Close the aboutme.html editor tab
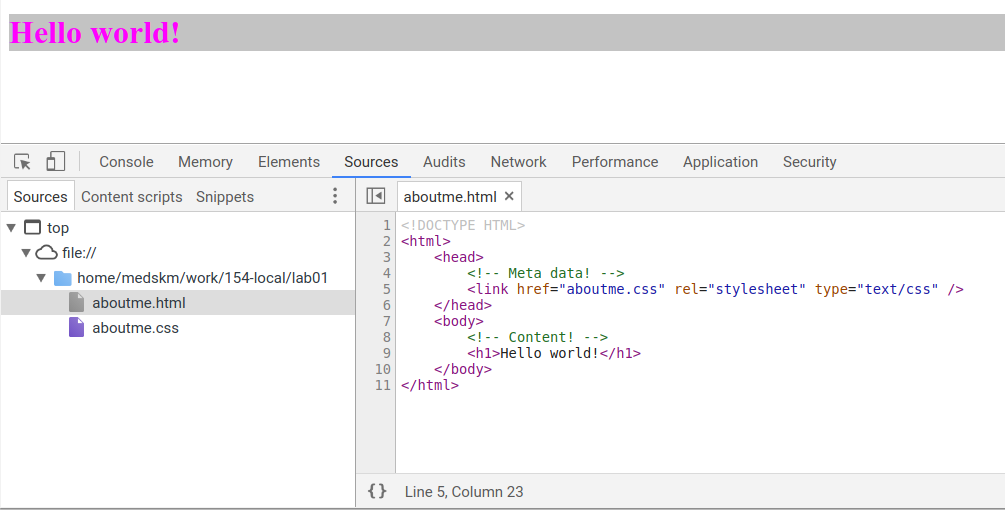This screenshot has width=1005, height=510. 509,196
